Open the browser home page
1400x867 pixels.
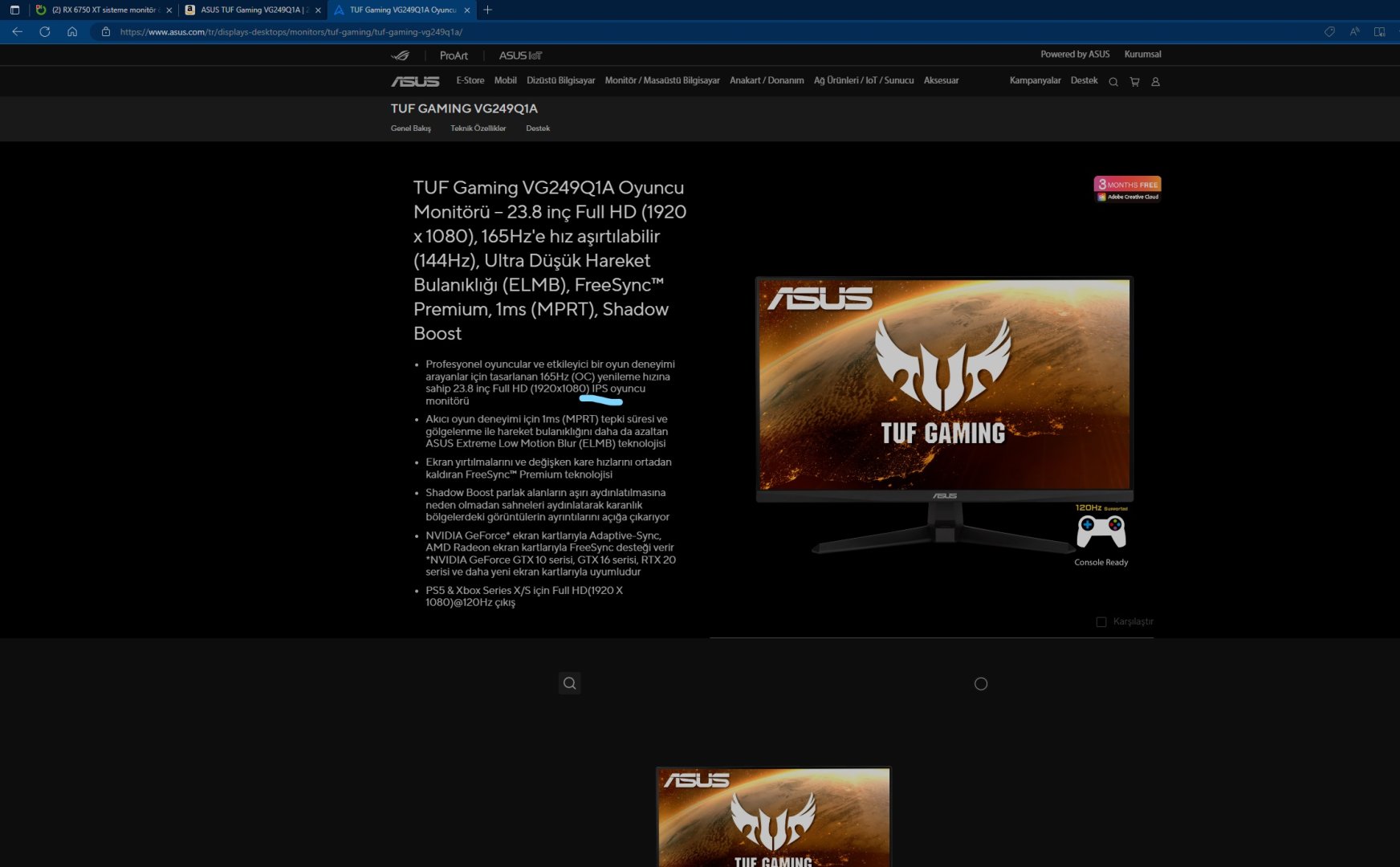[72, 32]
